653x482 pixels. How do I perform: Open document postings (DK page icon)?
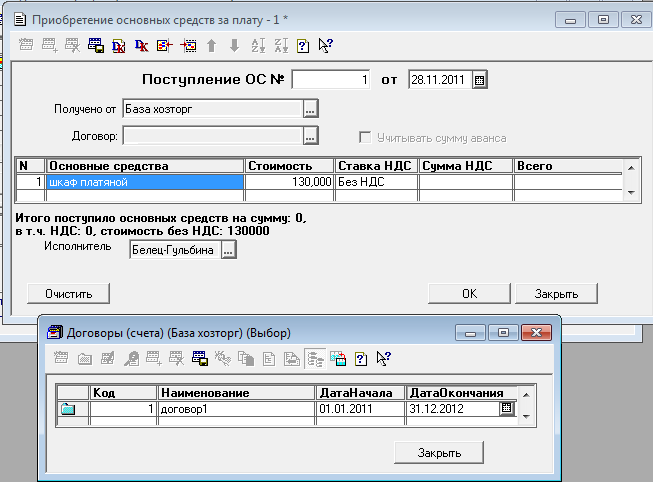click(x=119, y=45)
